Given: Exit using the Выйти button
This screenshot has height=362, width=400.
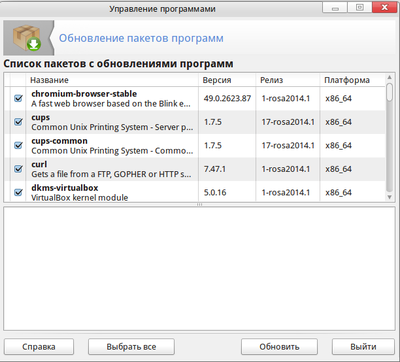Looking at the screenshot, I should click(x=363, y=347).
